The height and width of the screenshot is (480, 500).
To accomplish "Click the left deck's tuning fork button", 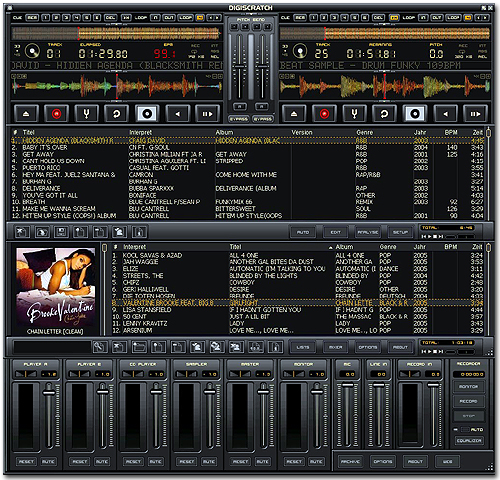I will coord(86,114).
